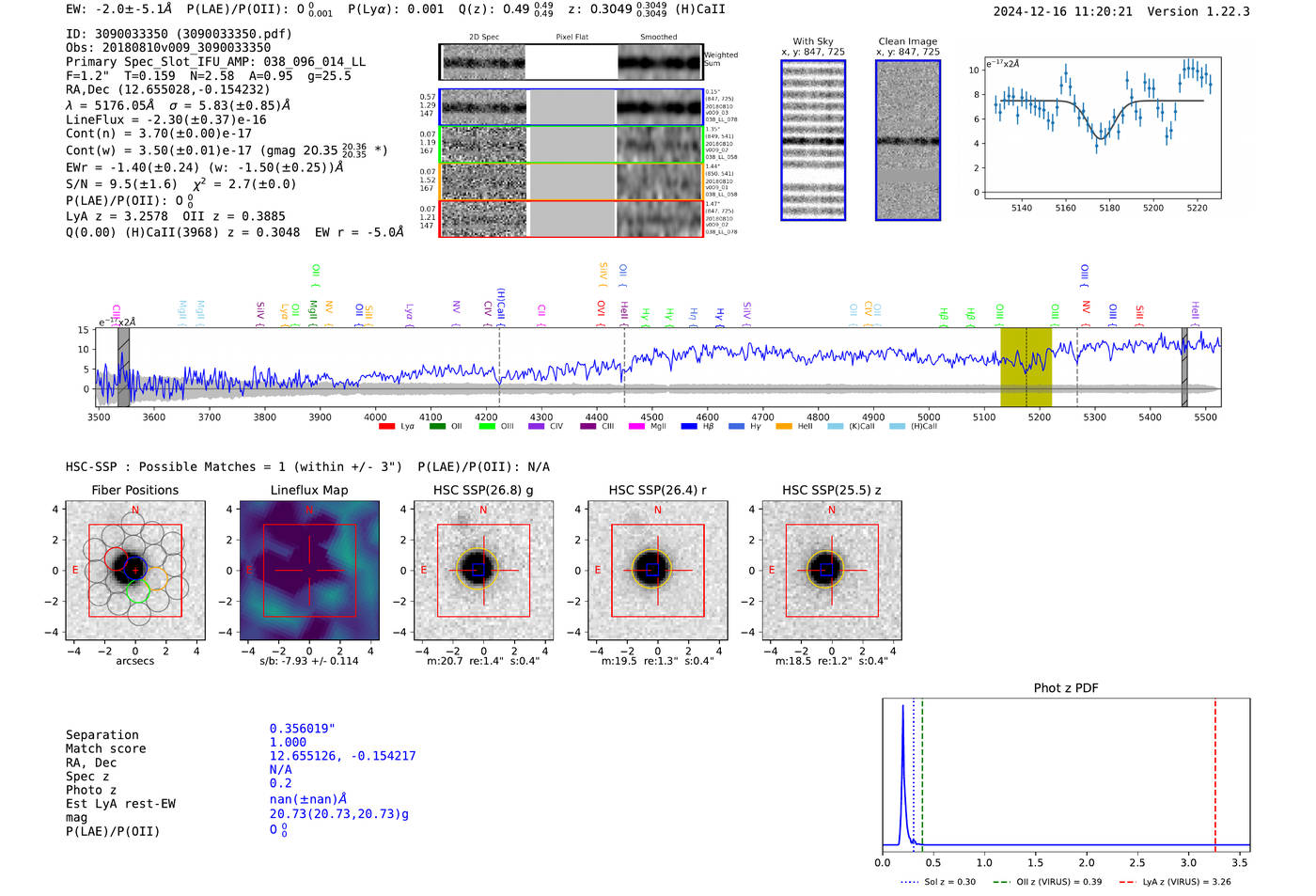Open the Clean Image cutout
This screenshot has width=1316, height=896.
pos(907,140)
